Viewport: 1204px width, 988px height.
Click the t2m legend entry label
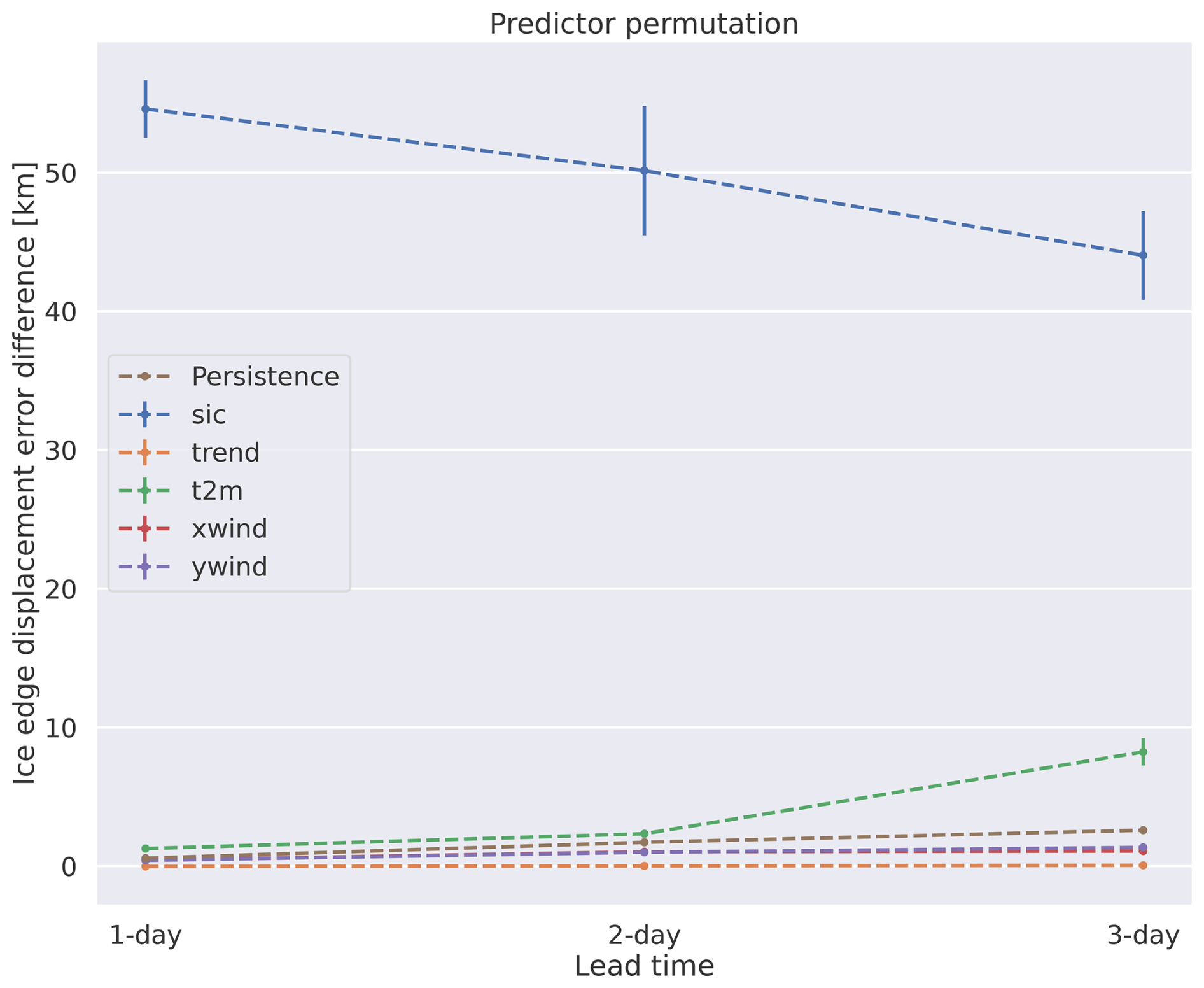tap(217, 491)
